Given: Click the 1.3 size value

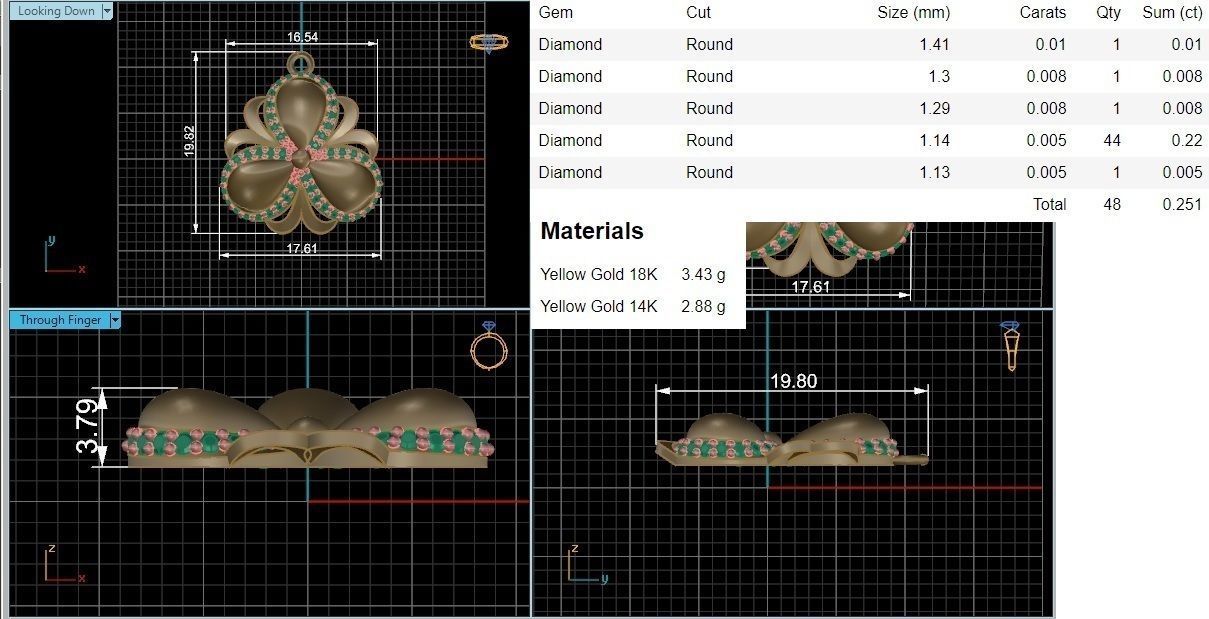Looking at the screenshot, I should click(x=938, y=76).
